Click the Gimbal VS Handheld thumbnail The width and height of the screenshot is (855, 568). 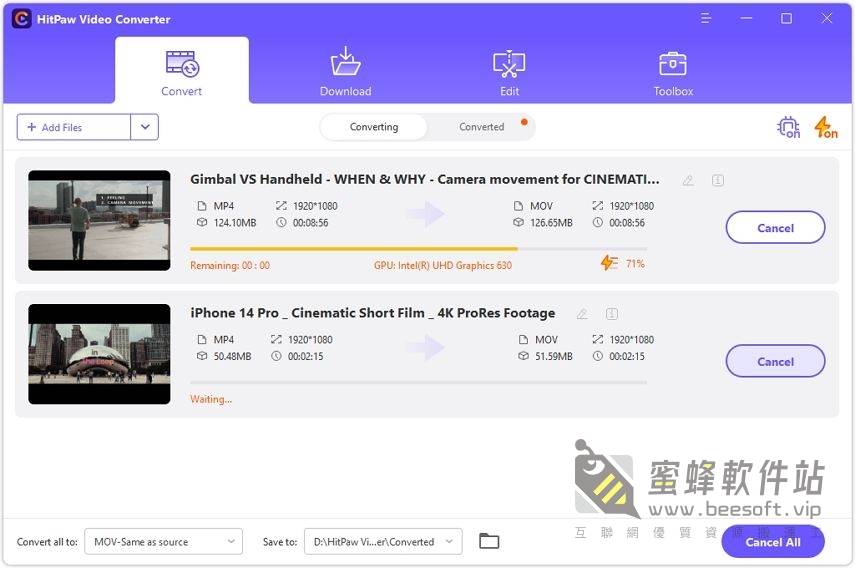click(99, 220)
